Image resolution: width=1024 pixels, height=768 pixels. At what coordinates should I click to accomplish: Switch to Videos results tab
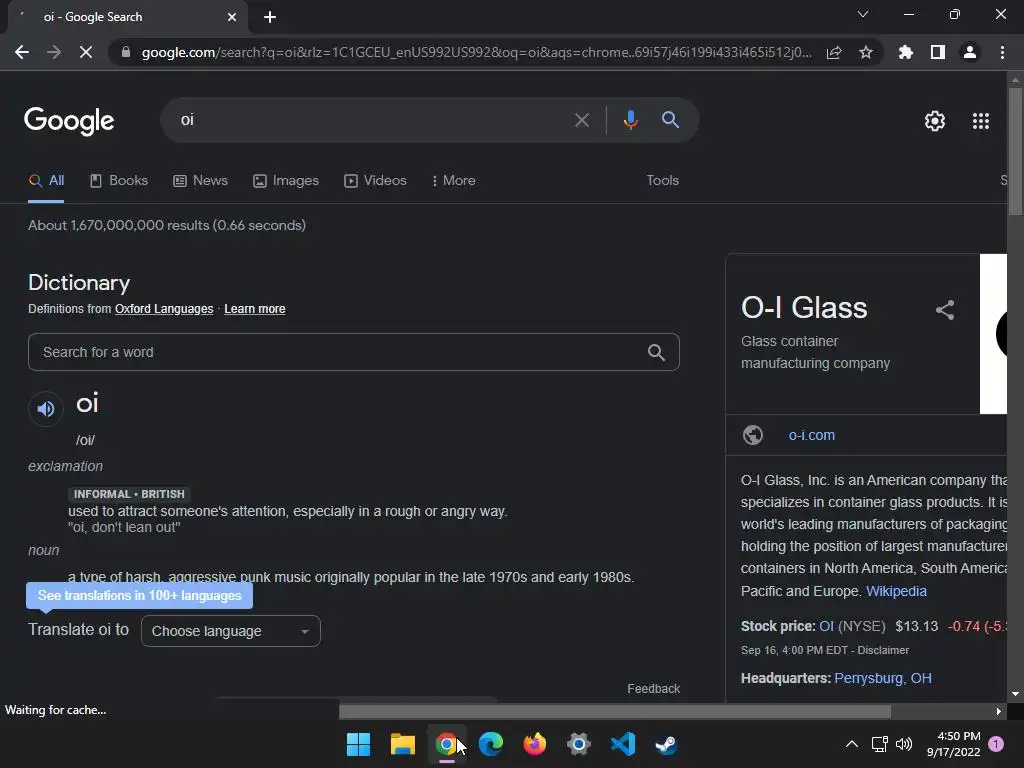(376, 181)
